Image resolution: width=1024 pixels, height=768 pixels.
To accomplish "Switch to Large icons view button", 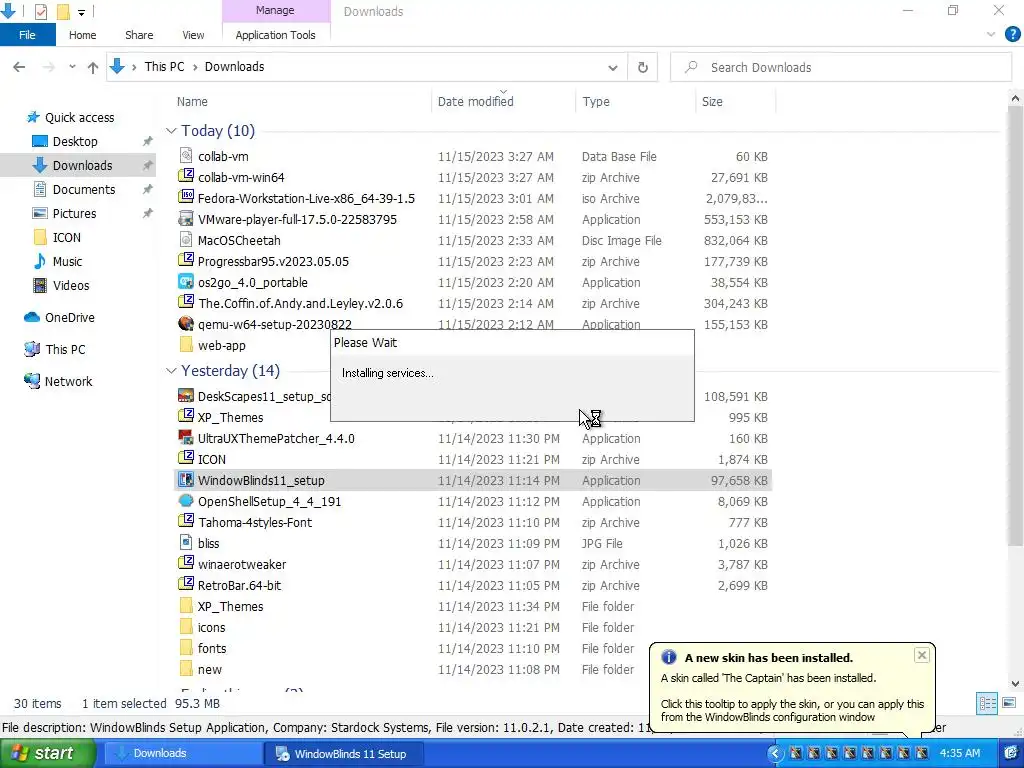I will pyautogui.click(x=1008, y=703).
